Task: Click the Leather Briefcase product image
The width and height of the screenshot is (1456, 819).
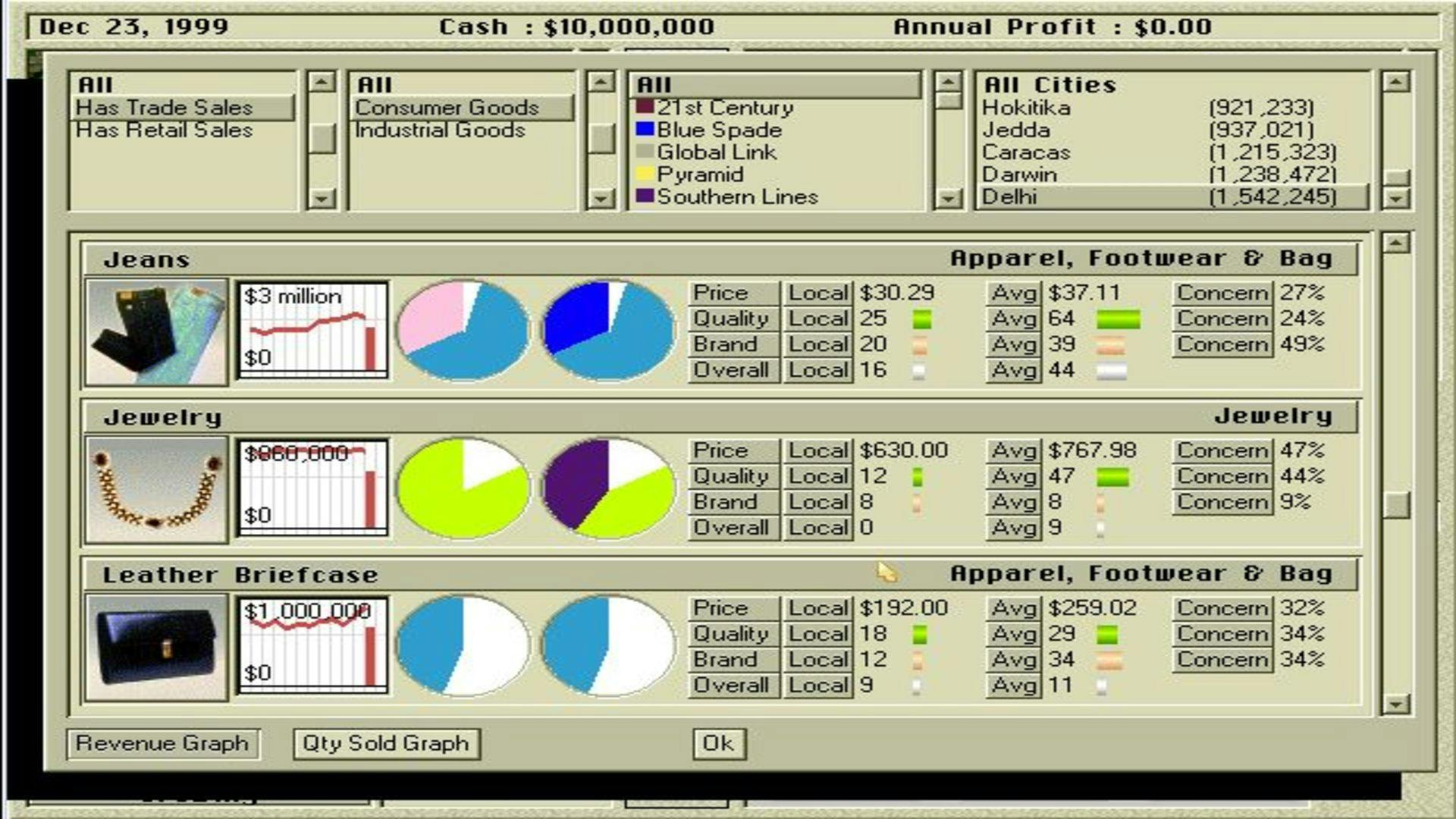Action: 156,647
